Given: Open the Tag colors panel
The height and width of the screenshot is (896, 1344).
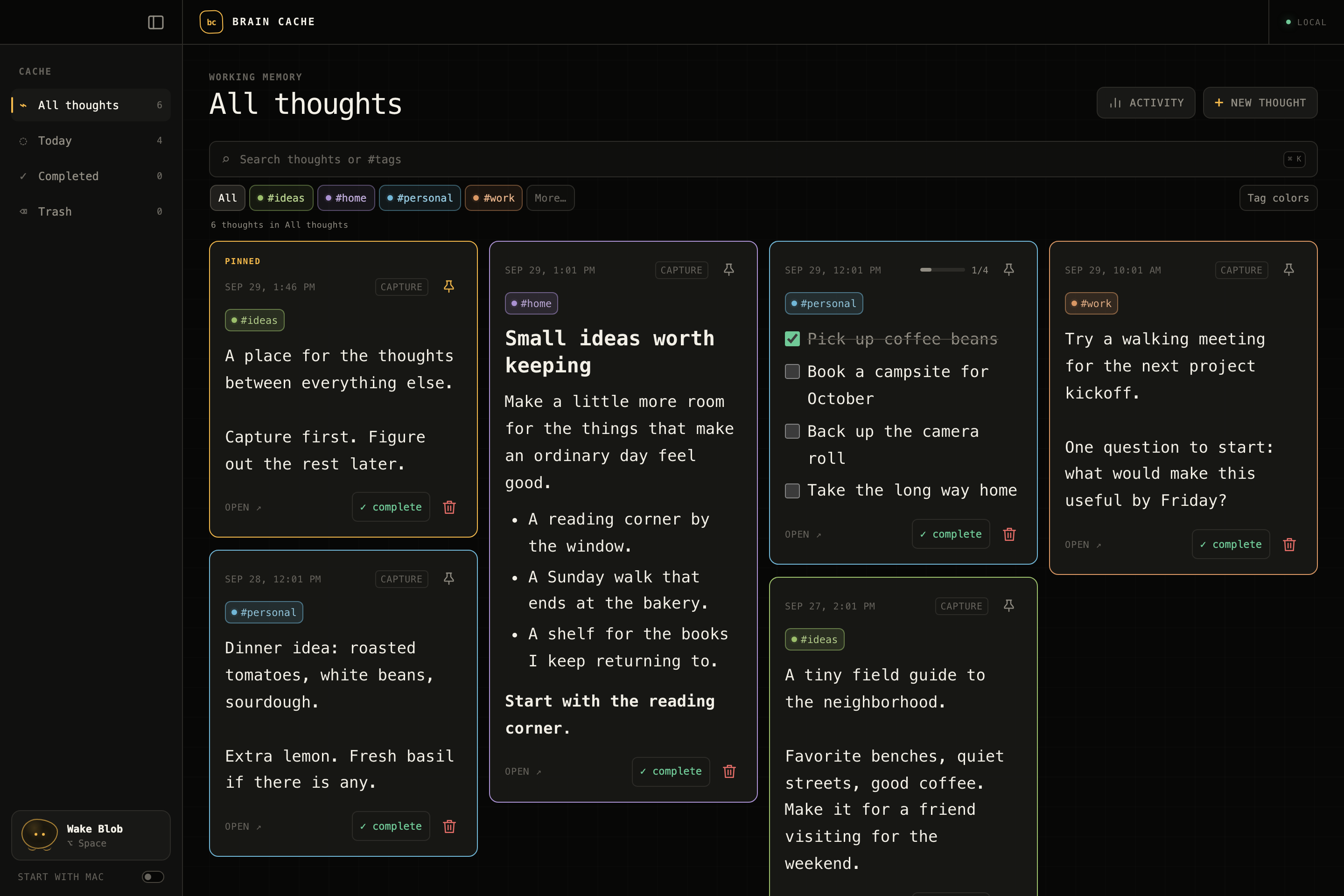Looking at the screenshot, I should pos(1278,198).
